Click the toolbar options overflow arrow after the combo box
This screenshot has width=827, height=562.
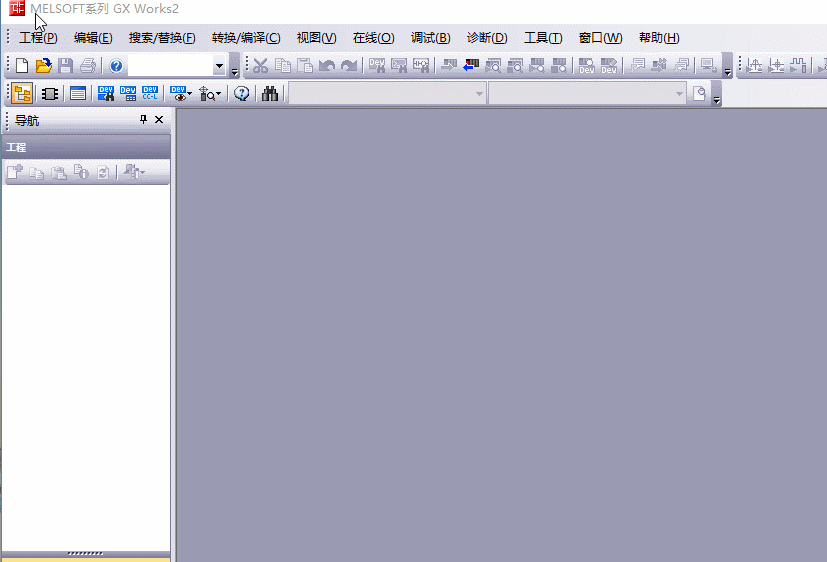(x=235, y=70)
